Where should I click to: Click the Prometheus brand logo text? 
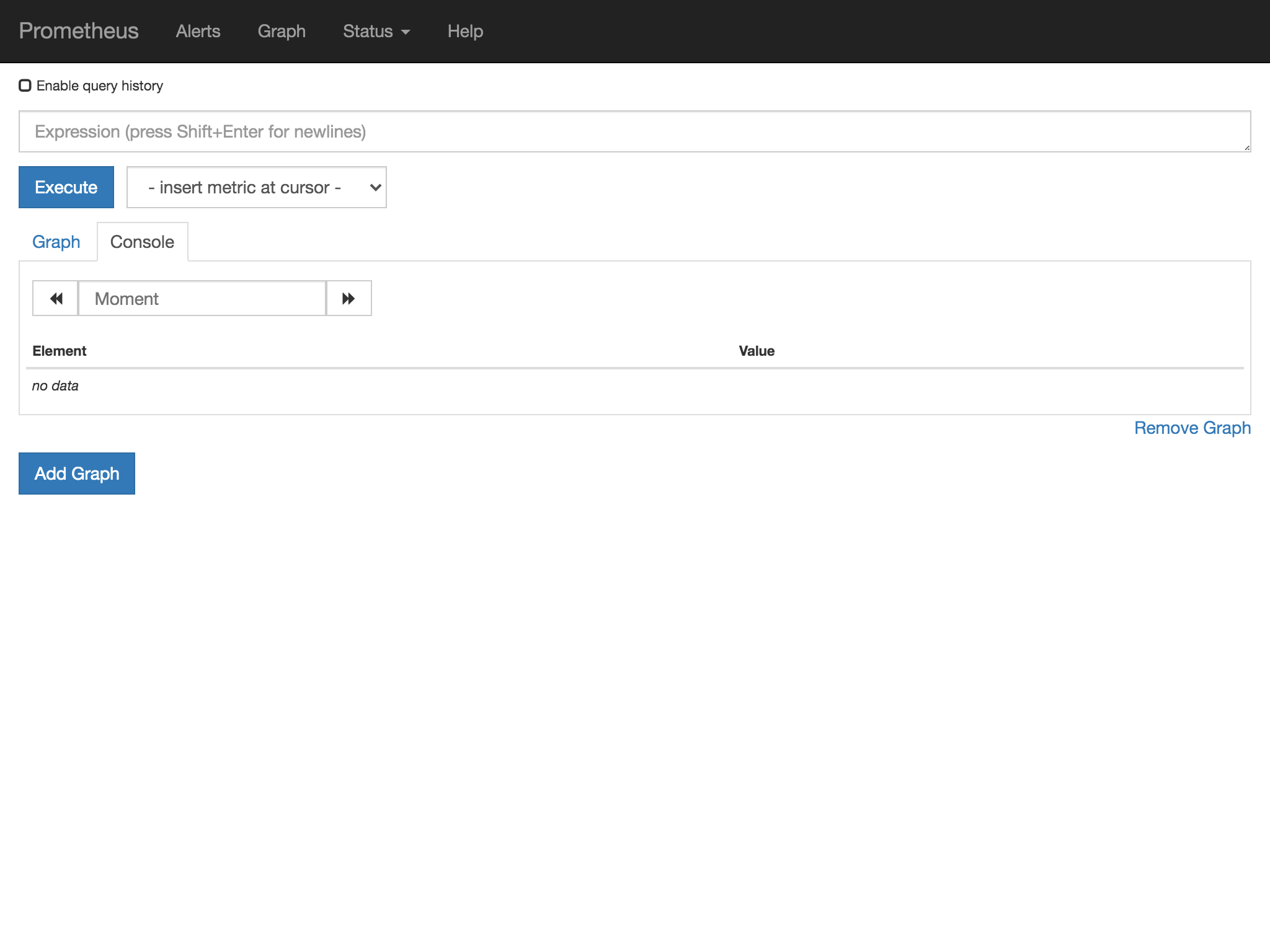(79, 31)
